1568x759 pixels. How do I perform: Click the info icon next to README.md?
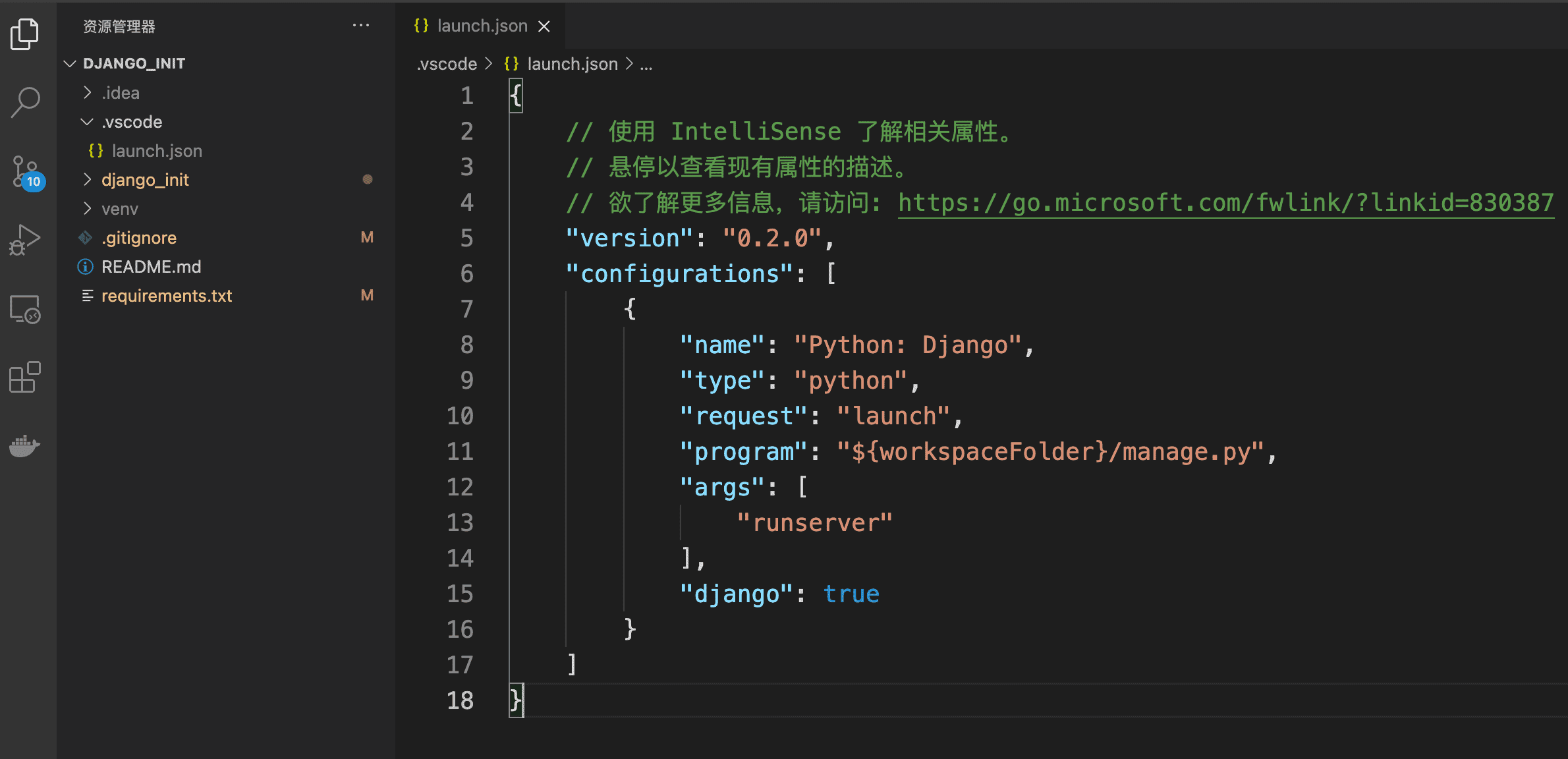tap(85, 267)
